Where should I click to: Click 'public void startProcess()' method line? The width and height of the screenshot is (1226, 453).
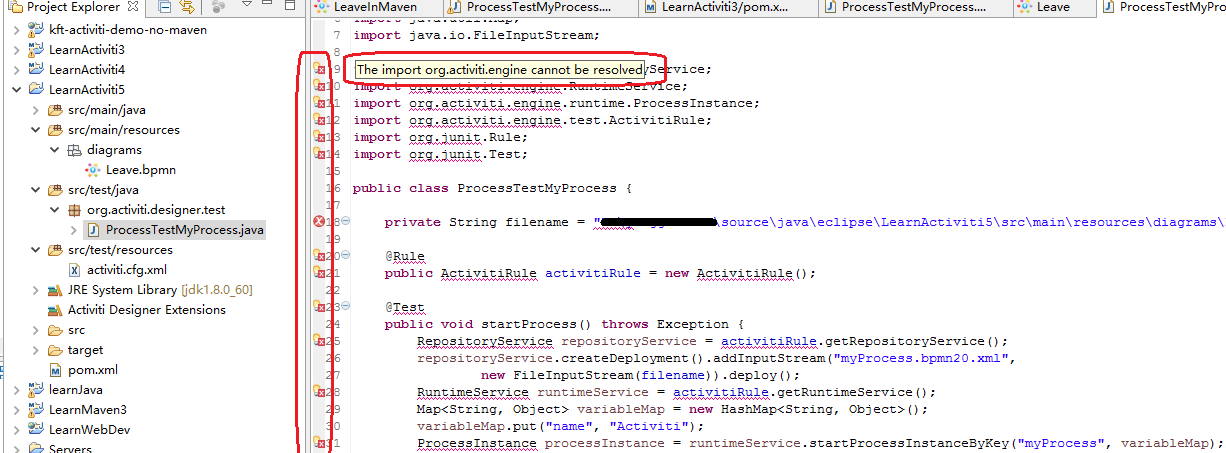tap(564, 324)
